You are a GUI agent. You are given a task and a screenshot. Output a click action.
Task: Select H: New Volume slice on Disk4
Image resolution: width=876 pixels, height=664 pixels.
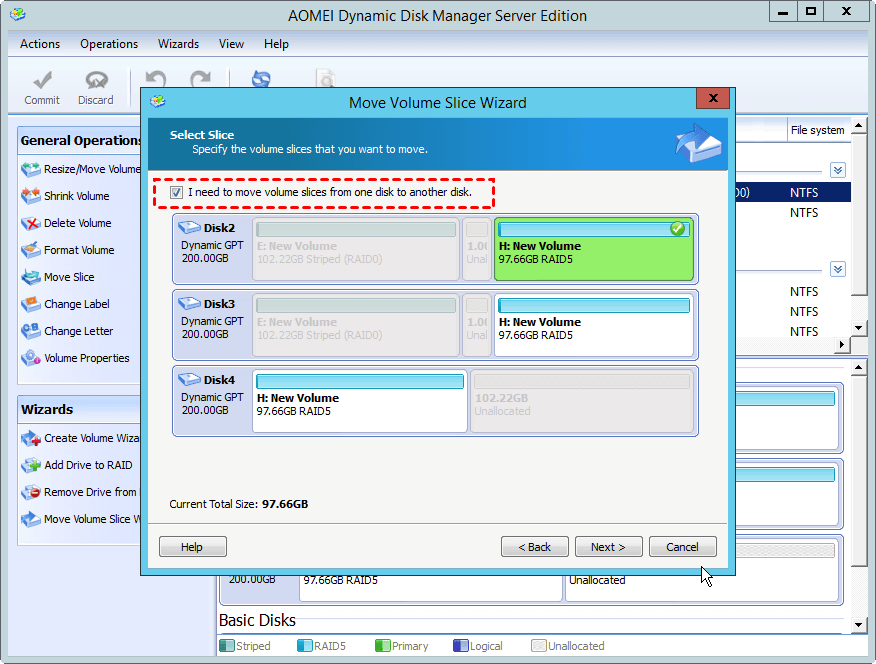click(360, 401)
